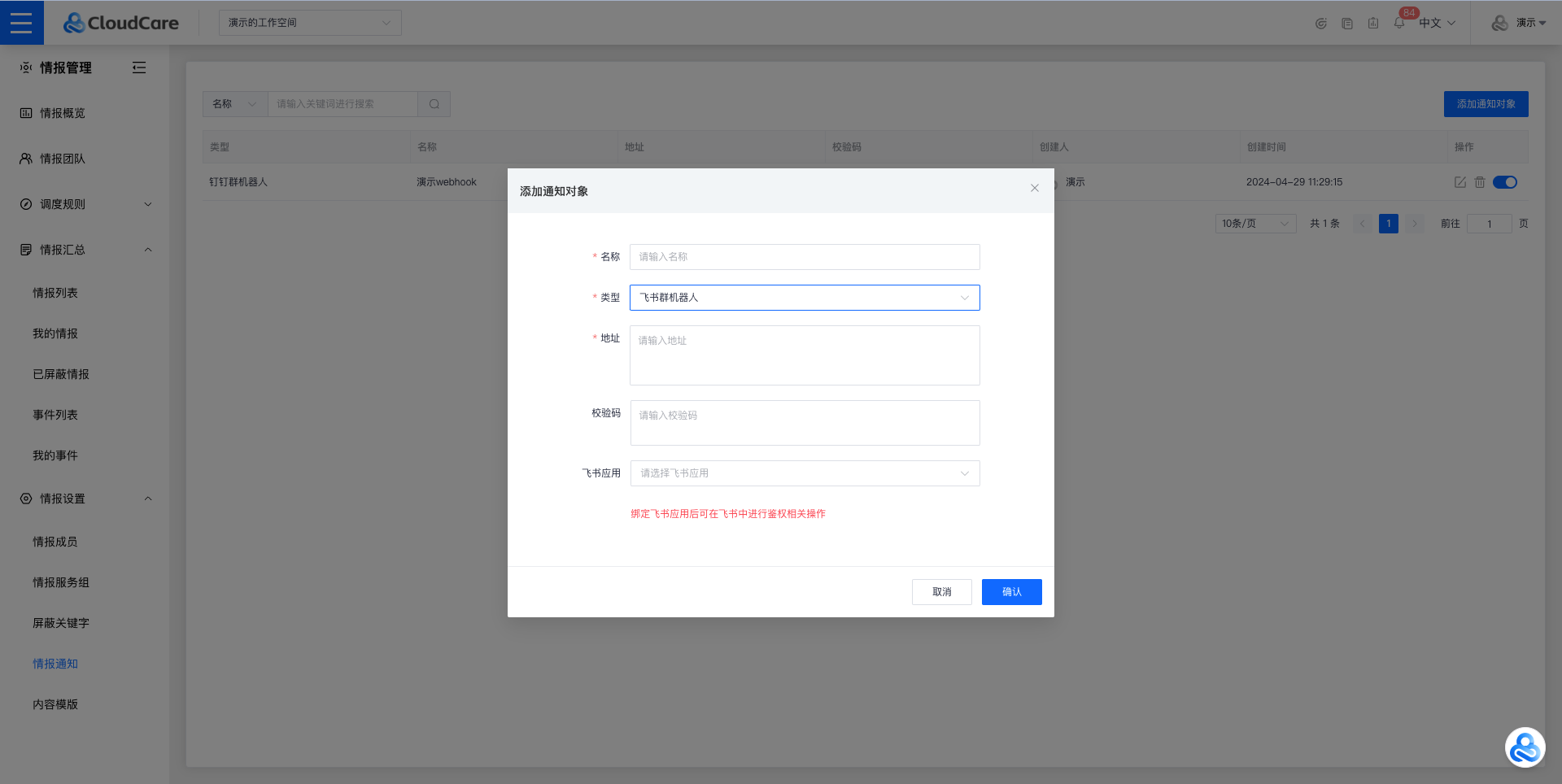Edit the 演示webhook row
1562x784 pixels.
pos(1459,182)
